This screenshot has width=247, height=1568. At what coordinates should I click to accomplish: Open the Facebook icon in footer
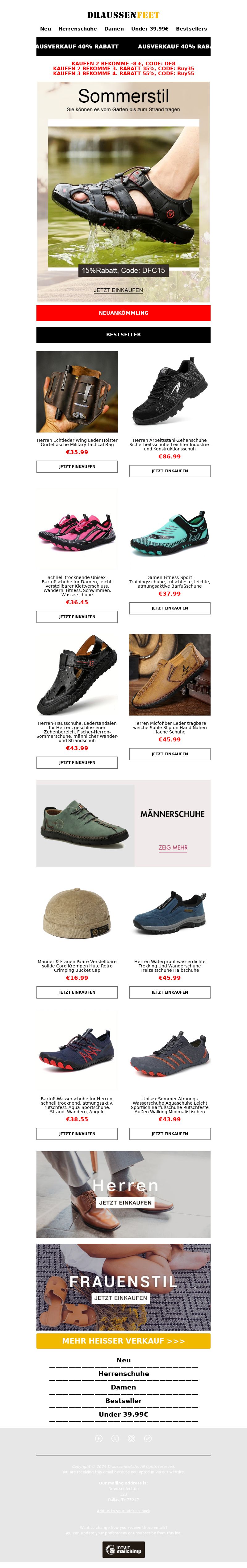(99, 1438)
